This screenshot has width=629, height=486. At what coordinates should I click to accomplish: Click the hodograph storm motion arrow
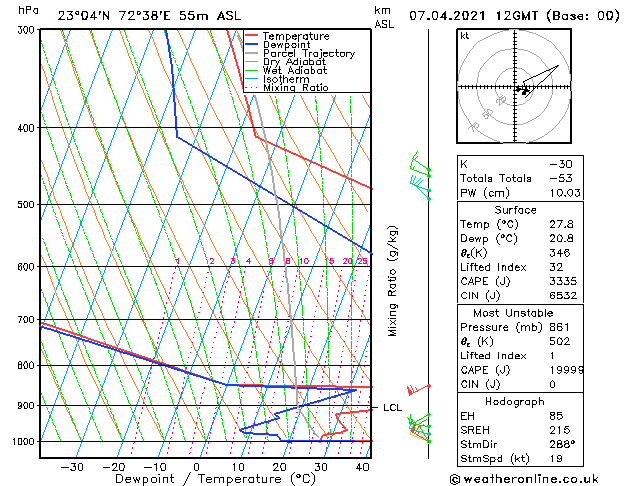click(x=536, y=78)
